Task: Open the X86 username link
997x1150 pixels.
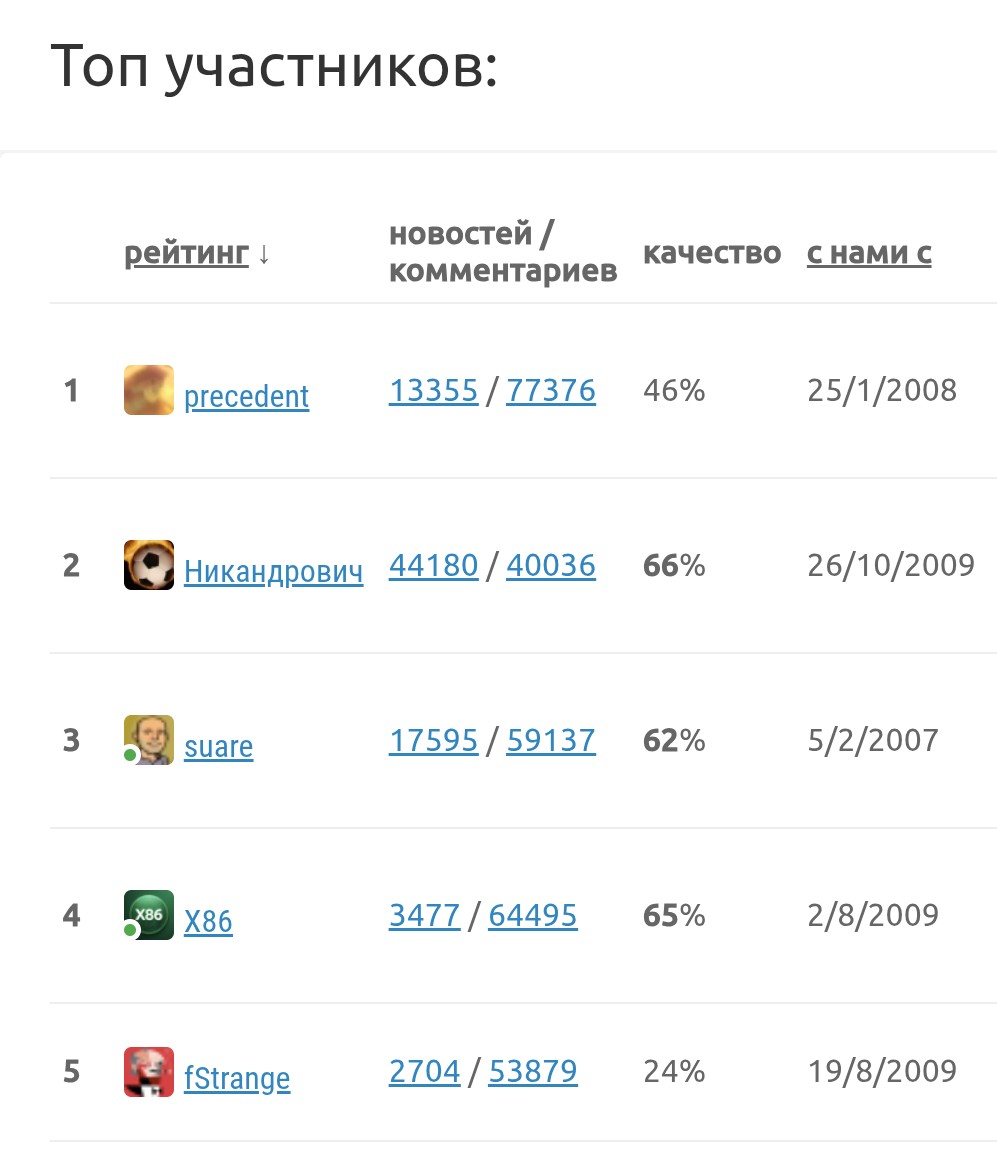Action: (208, 922)
